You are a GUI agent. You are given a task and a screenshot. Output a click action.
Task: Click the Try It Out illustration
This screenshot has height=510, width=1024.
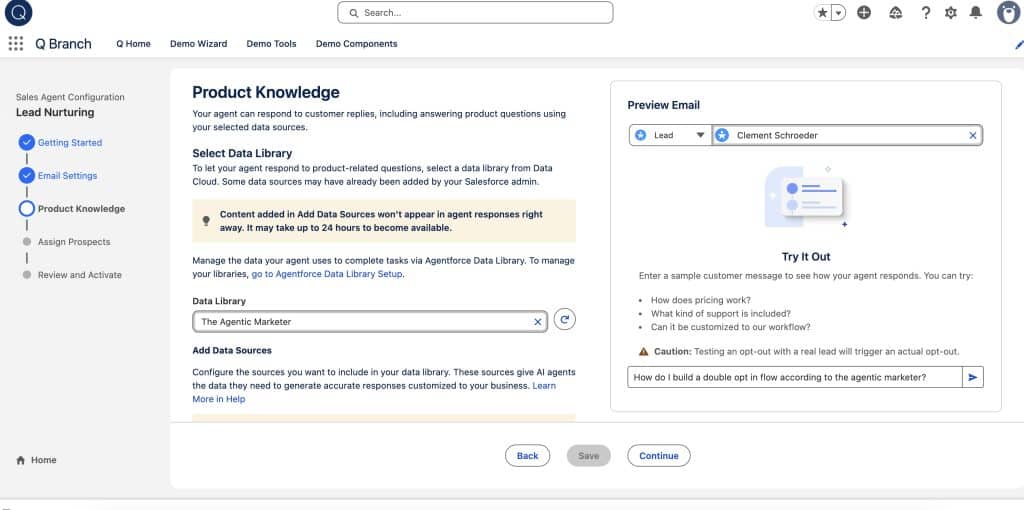point(806,197)
